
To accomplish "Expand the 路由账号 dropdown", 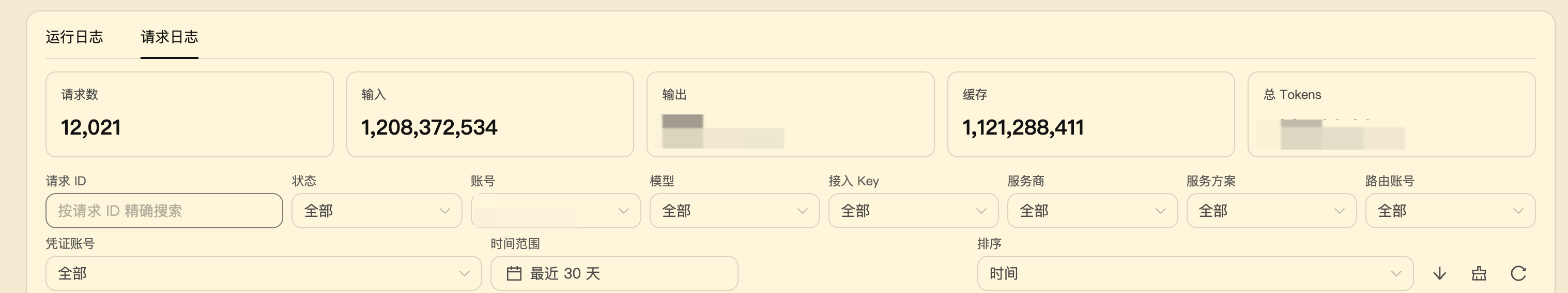I will pos(1451,211).
